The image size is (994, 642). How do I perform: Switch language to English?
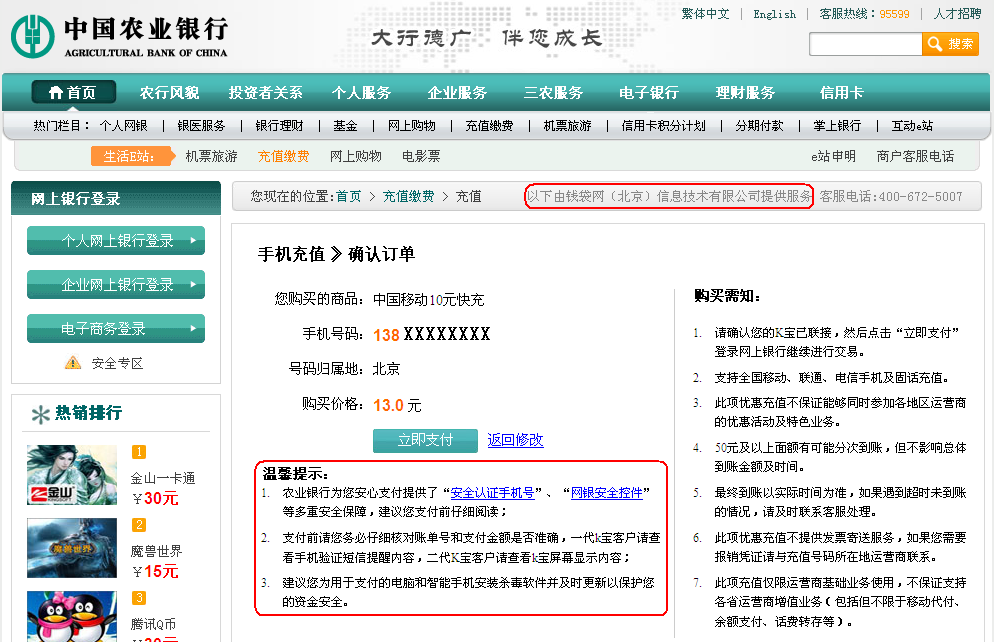pos(775,14)
